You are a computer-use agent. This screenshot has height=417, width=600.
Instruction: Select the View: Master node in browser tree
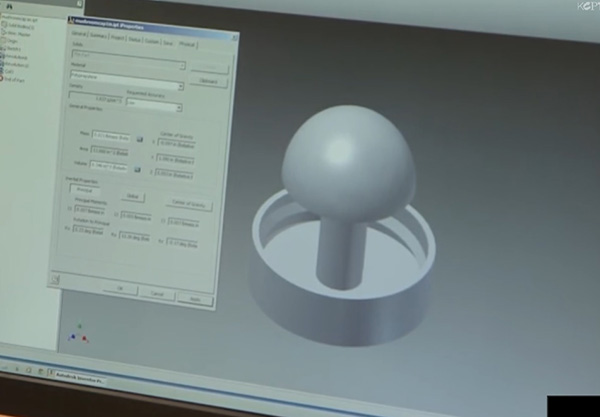[x=19, y=34]
